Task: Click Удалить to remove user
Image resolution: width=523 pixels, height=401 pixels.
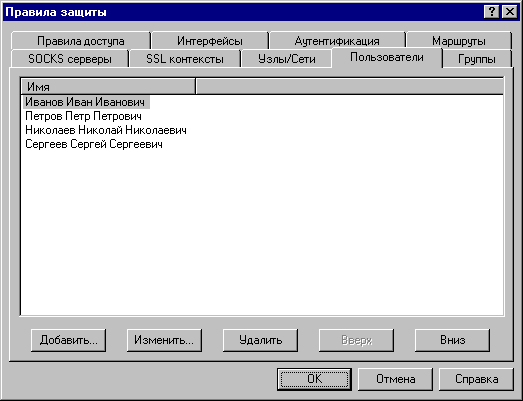Action: [x=260, y=340]
